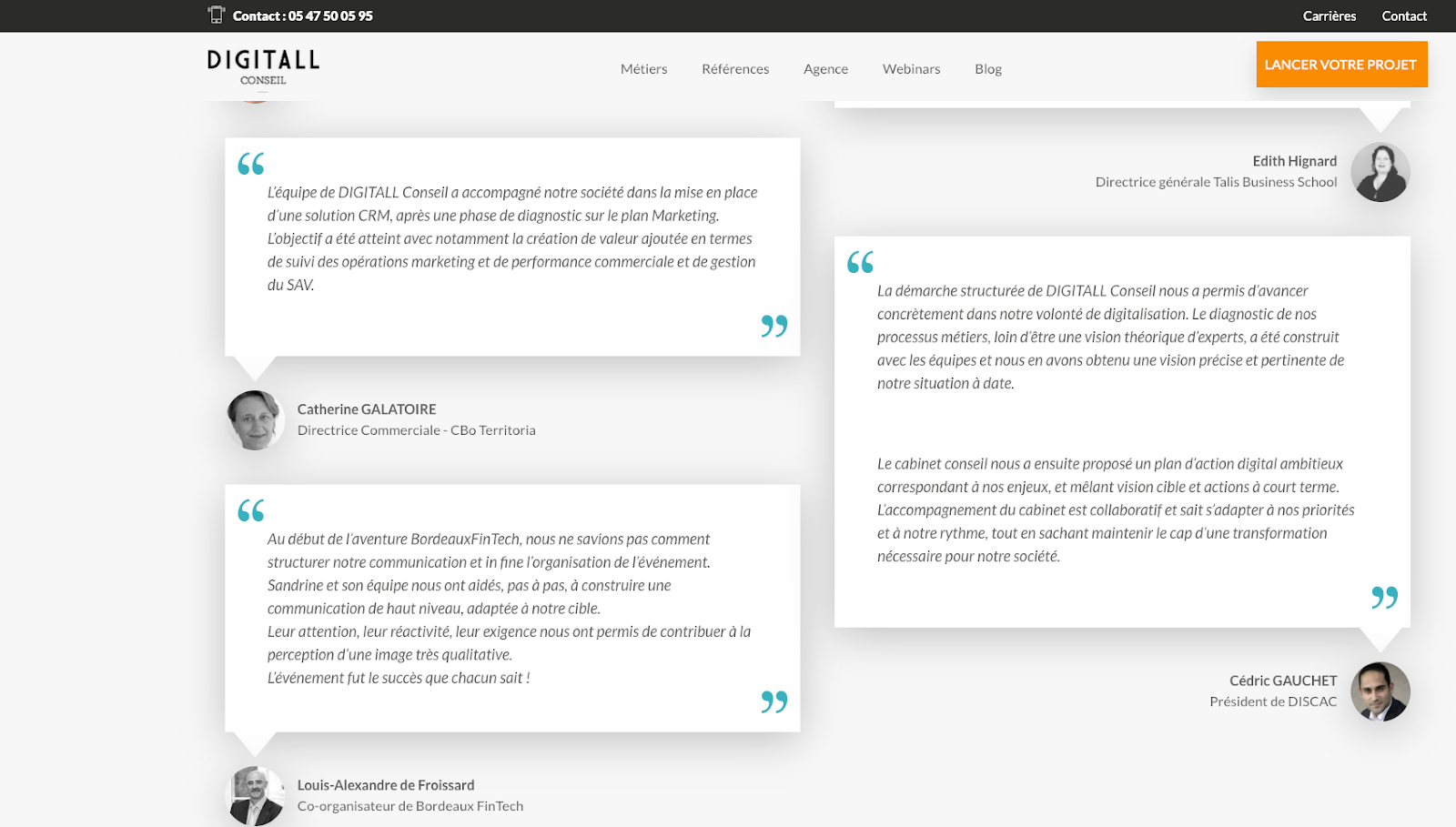Screen dimensions: 1456x827
Task: Select Cédric GAUCHET's profile photo
Action: tap(1380, 691)
